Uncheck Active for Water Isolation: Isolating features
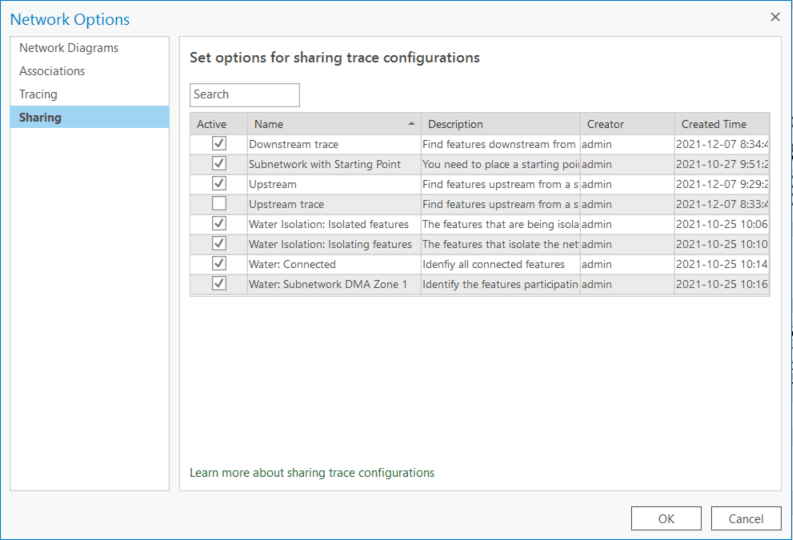The image size is (793, 540). pos(219,244)
